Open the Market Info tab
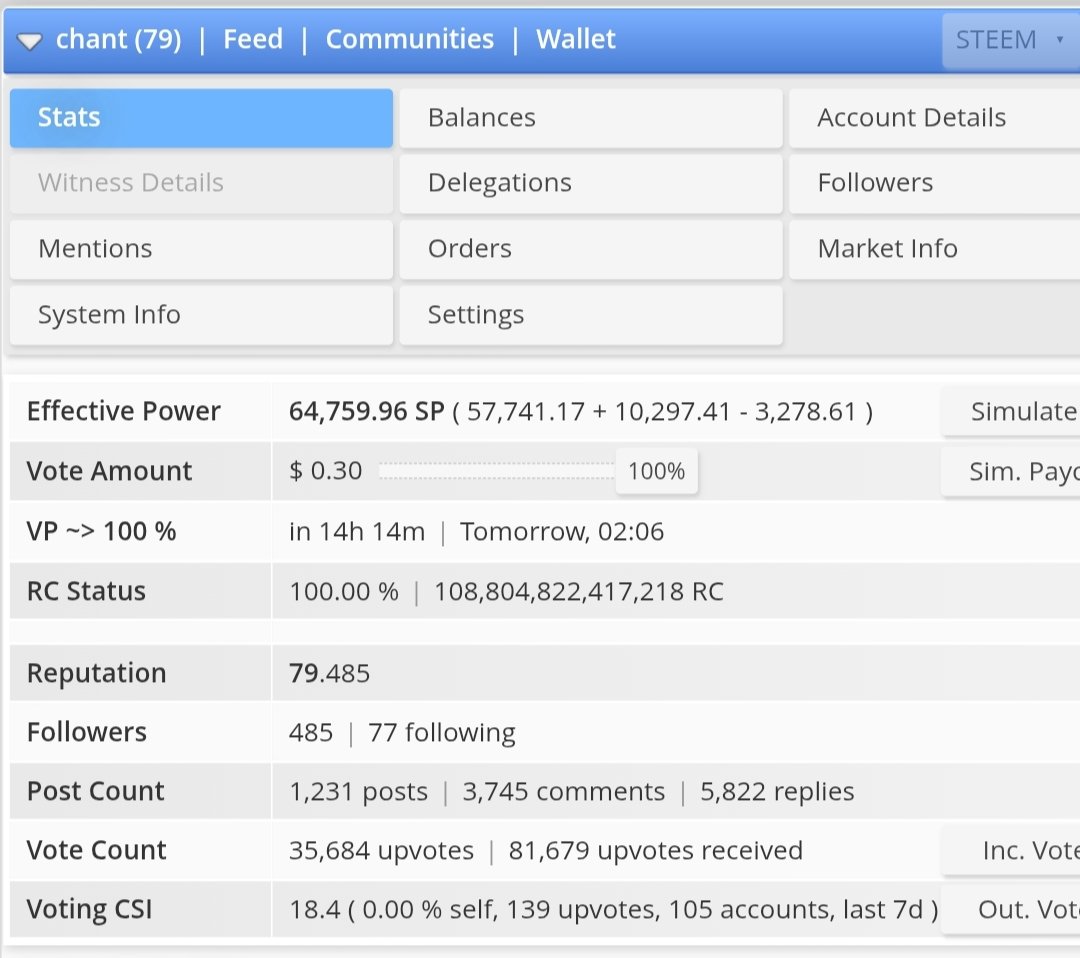The height and width of the screenshot is (958, 1080). (x=935, y=249)
